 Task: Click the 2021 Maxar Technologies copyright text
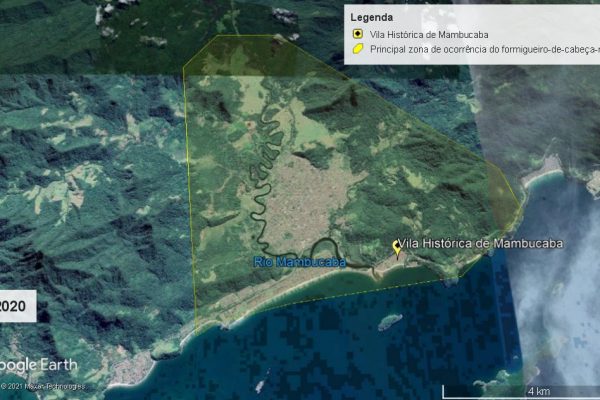(x=44, y=386)
